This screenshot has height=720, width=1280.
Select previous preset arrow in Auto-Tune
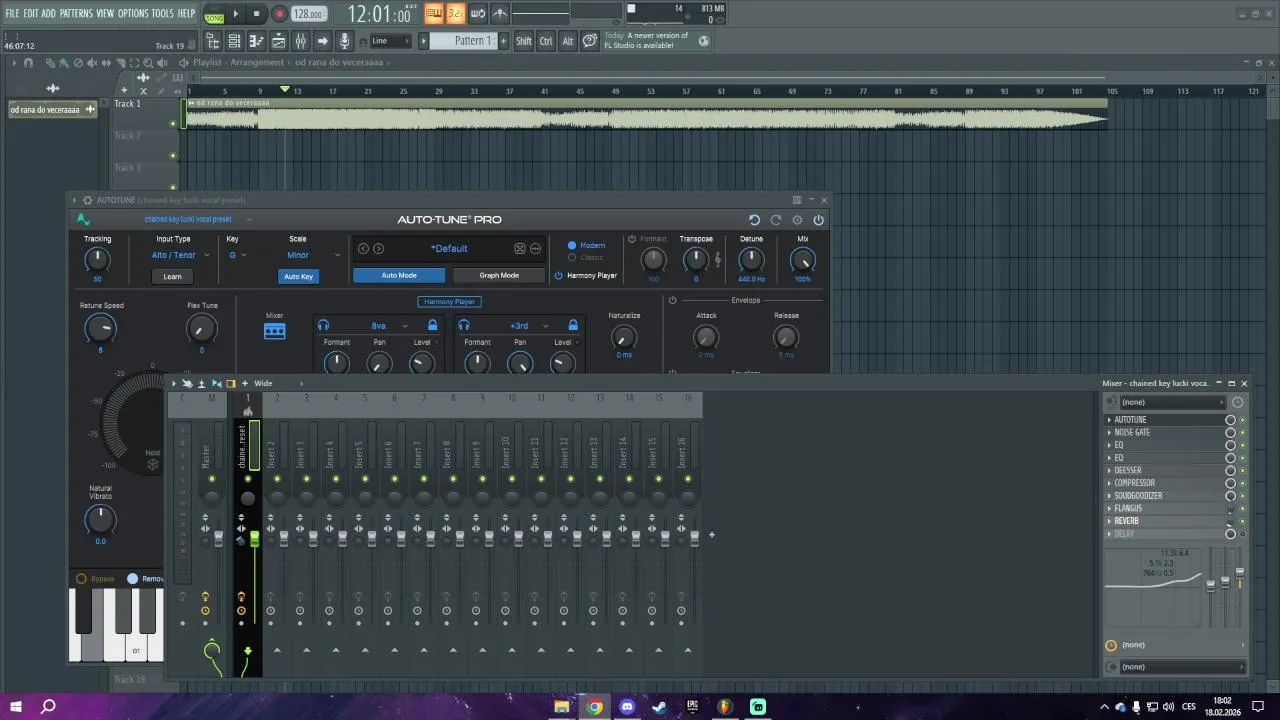(364, 249)
